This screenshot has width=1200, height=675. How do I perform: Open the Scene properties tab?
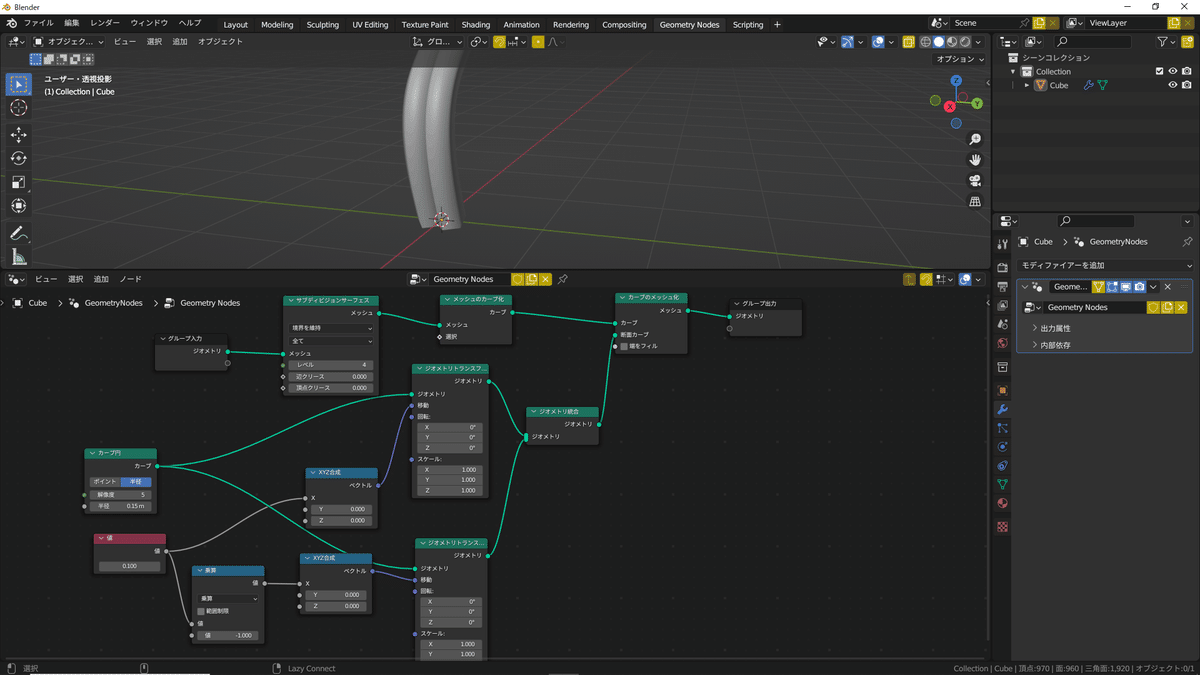pos(1003,325)
